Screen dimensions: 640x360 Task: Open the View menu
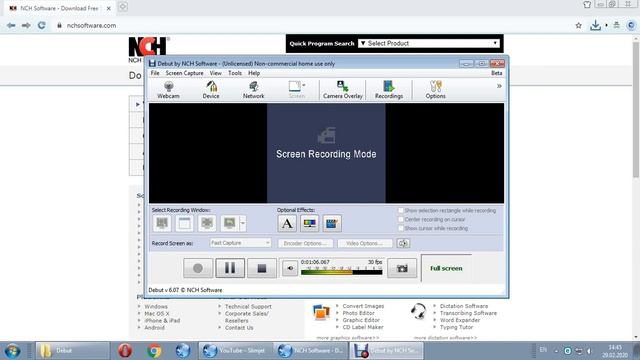click(x=216, y=73)
